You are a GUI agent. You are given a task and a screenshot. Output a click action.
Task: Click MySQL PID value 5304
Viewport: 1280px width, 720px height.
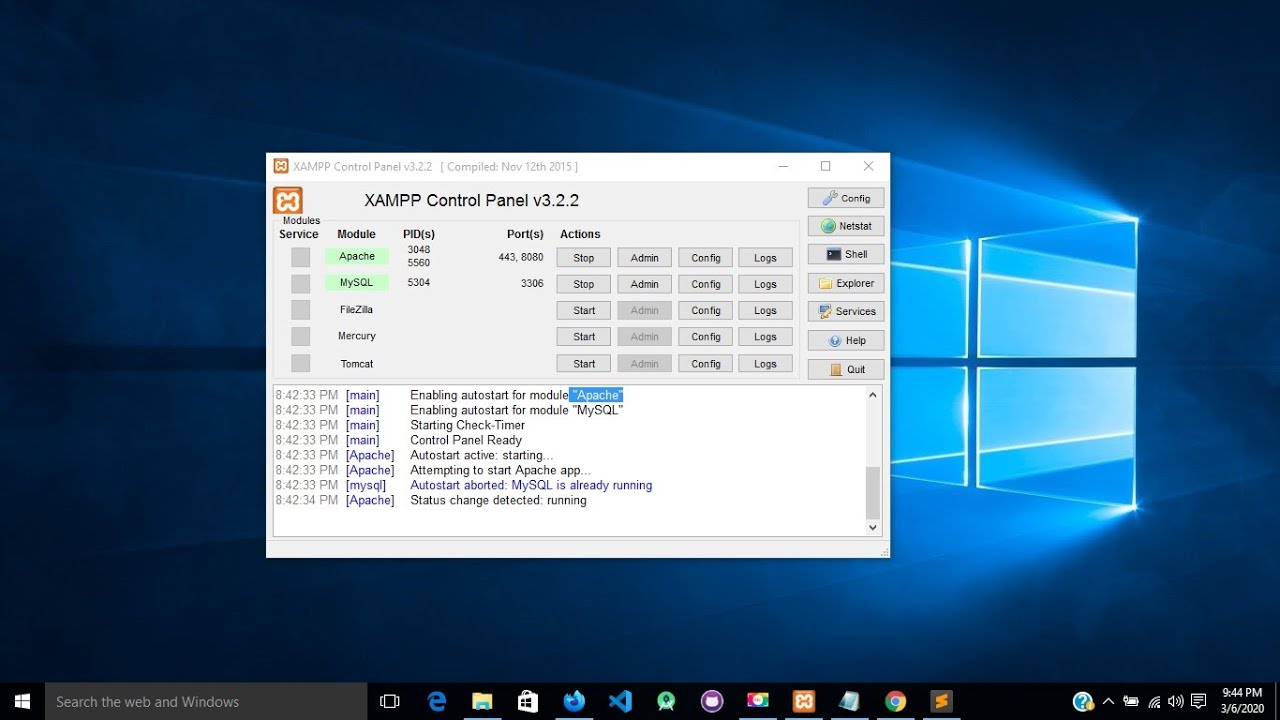(419, 283)
